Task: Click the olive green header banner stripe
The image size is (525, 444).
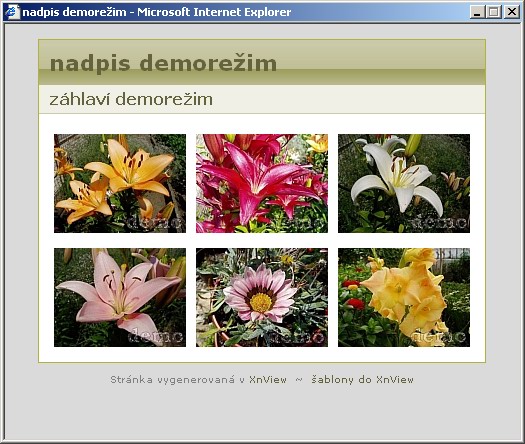Action: pyautogui.click(x=262, y=77)
